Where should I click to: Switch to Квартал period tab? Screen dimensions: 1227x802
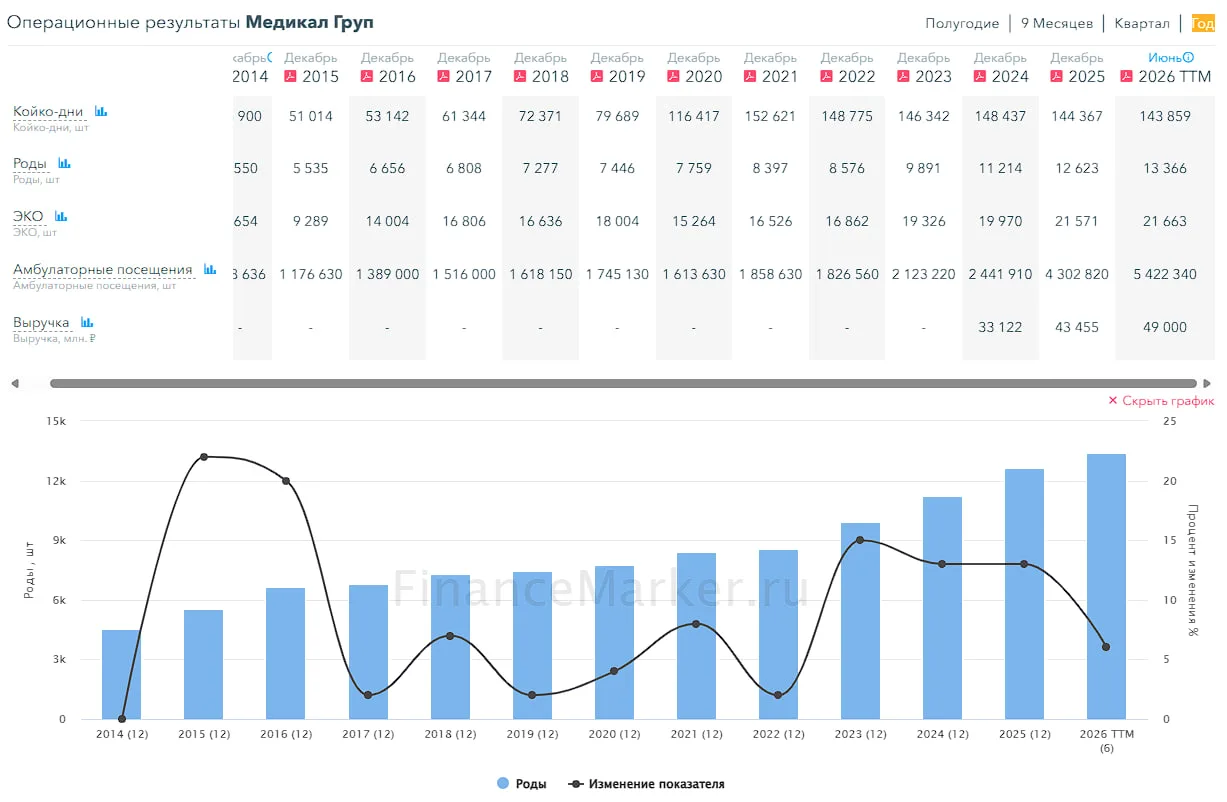tap(1142, 23)
